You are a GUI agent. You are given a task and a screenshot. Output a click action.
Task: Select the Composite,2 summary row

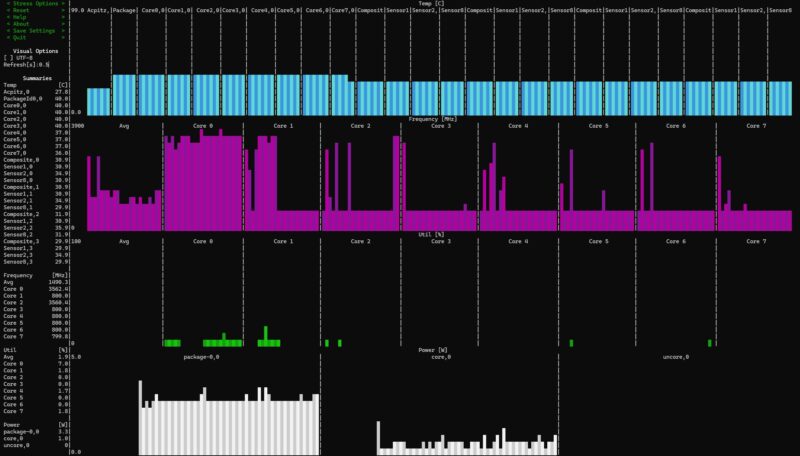pos(36,214)
